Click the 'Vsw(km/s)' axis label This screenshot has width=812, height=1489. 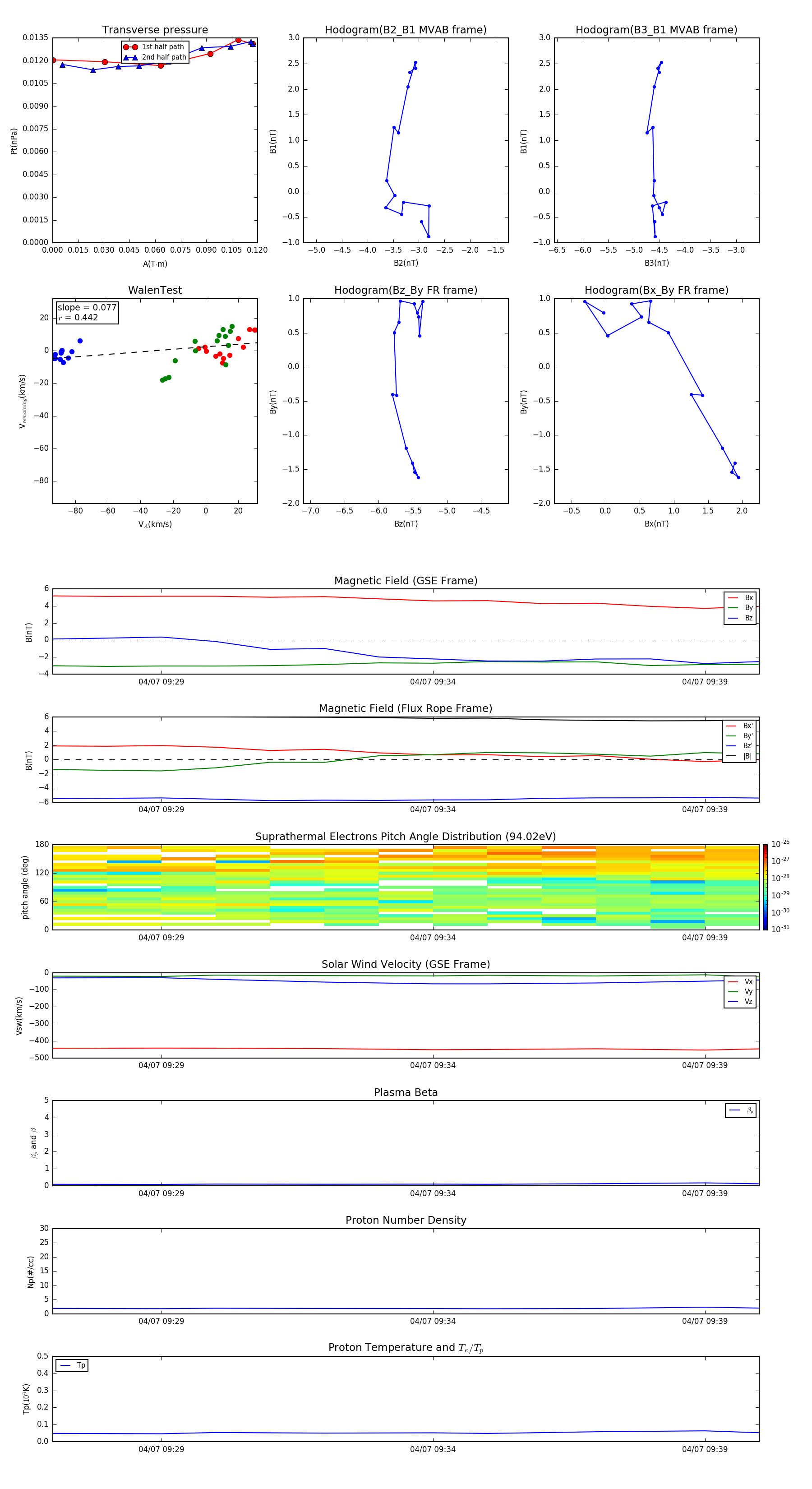coord(19,1016)
